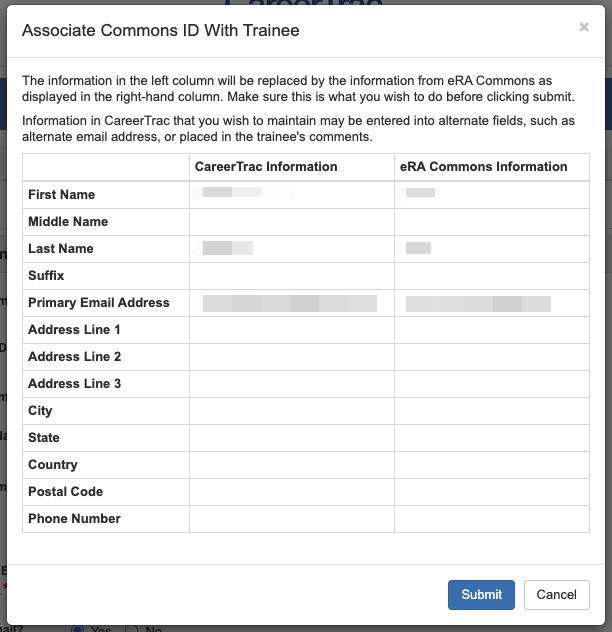Click the Phone Number row label
The image size is (612, 632).
(74, 519)
